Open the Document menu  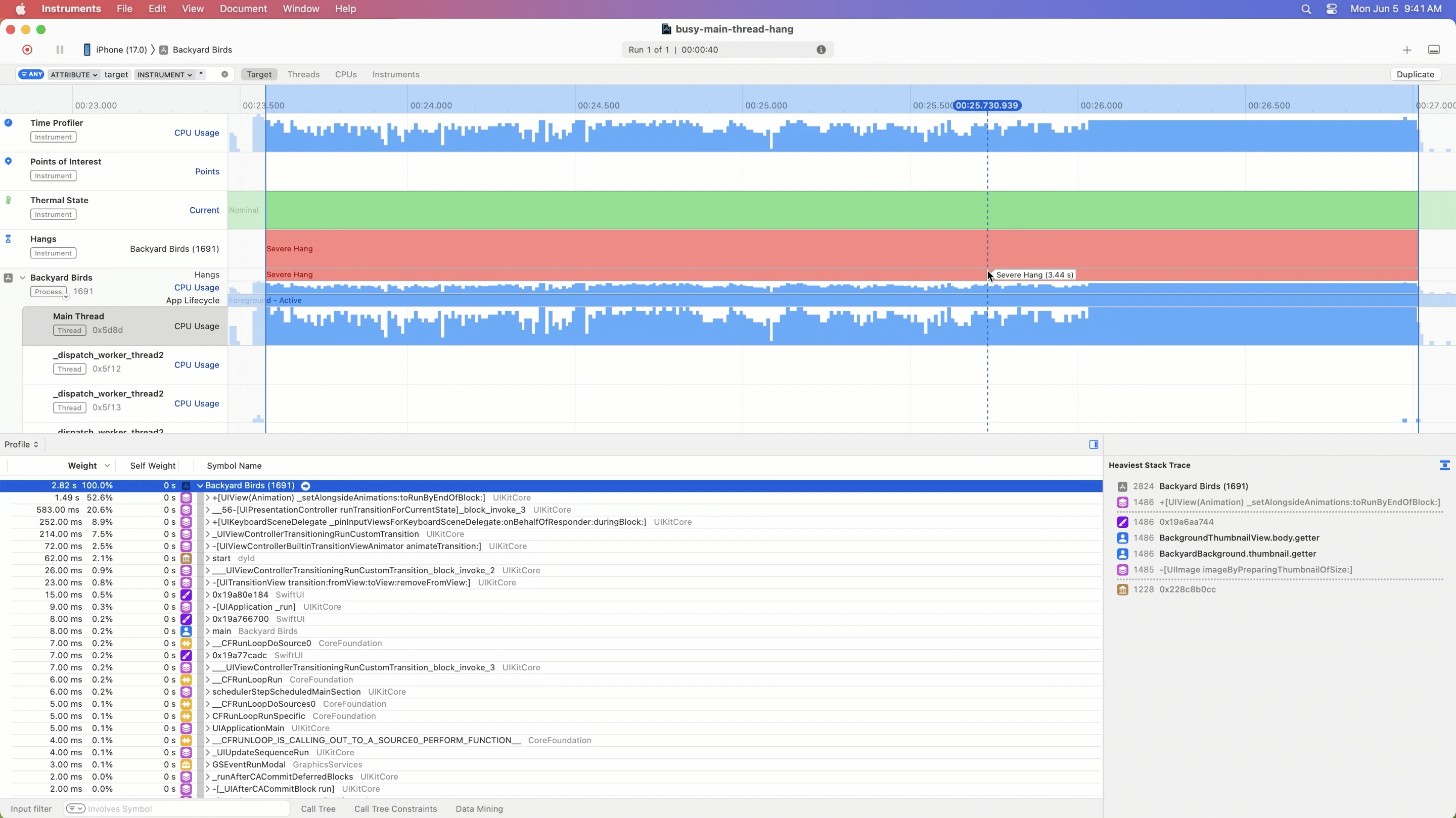pos(243,9)
